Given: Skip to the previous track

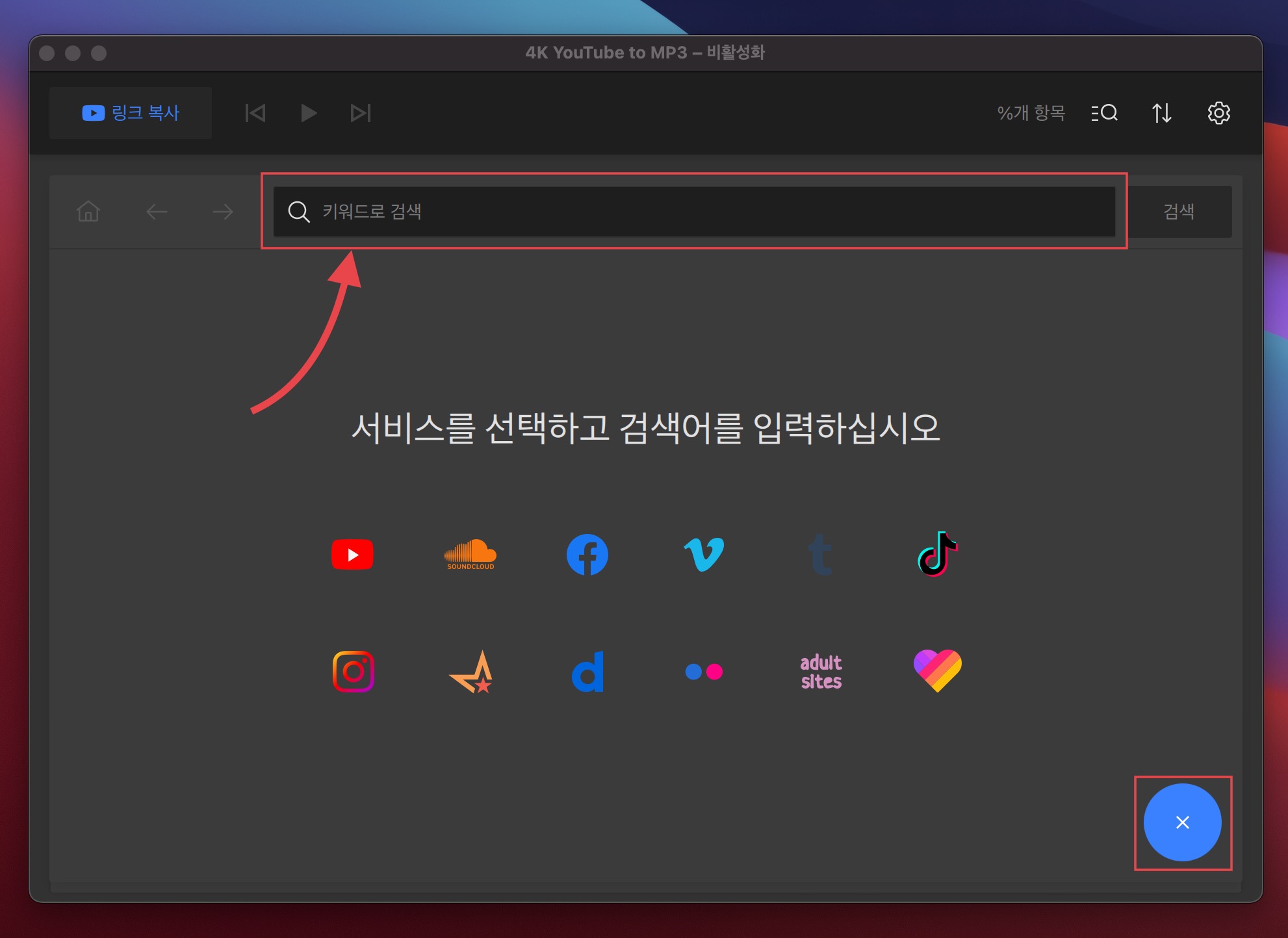Looking at the screenshot, I should point(255,113).
